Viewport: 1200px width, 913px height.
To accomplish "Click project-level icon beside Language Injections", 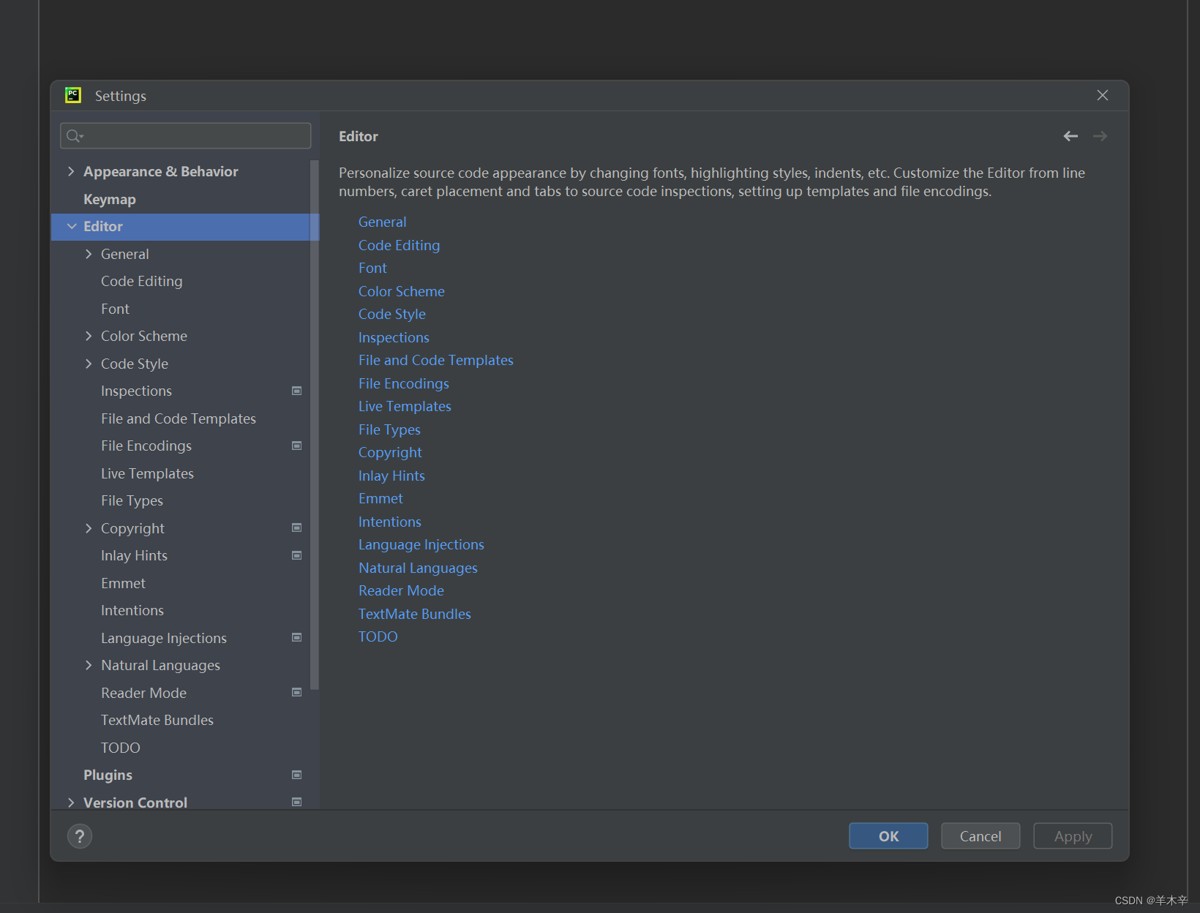I will click(x=297, y=638).
